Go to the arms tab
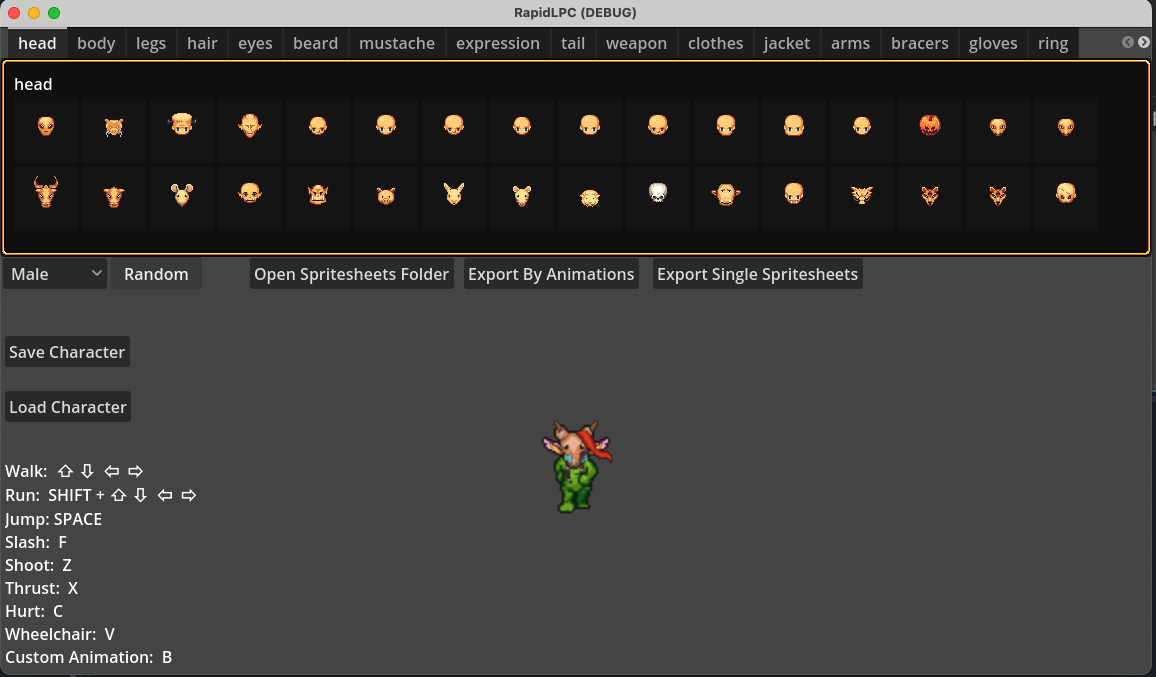Image resolution: width=1156 pixels, height=677 pixels. click(x=850, y=44)
